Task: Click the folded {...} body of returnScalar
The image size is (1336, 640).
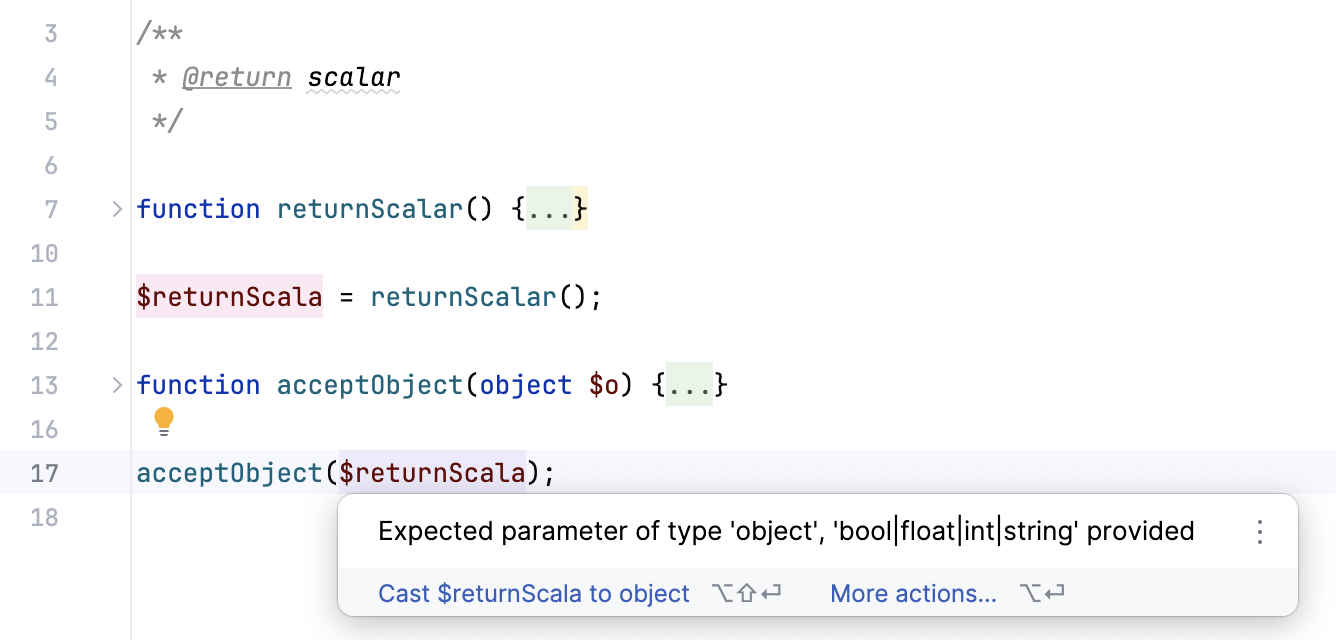Action: (x=556, y=209)
